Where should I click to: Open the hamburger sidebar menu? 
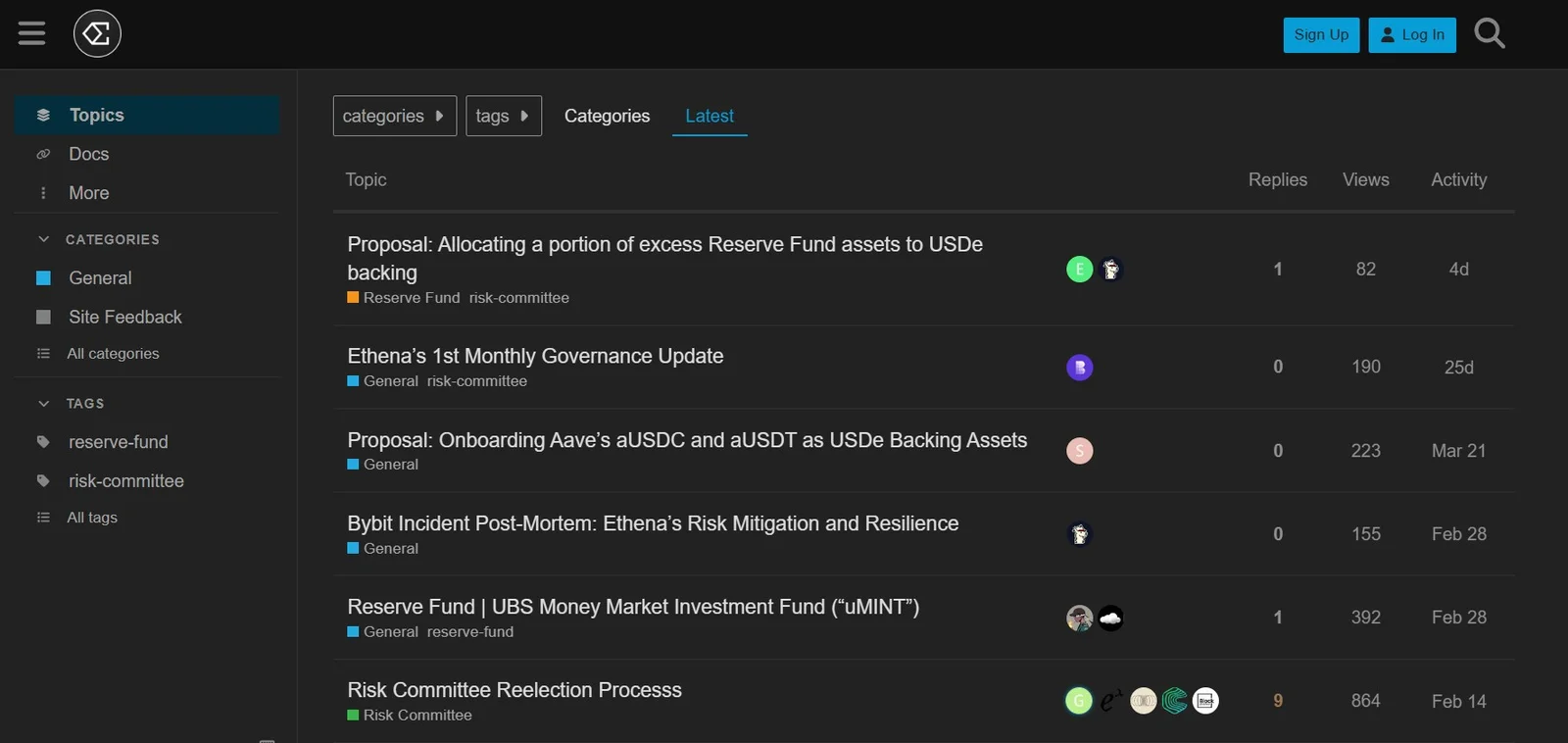pyautogui.click(x=31, y=33)
